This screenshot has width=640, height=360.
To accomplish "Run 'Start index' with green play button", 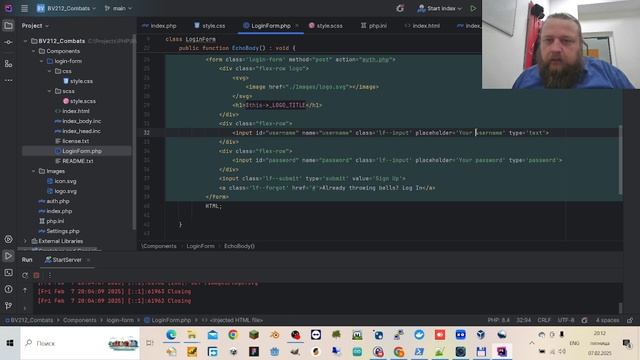I will click(473, 8).
